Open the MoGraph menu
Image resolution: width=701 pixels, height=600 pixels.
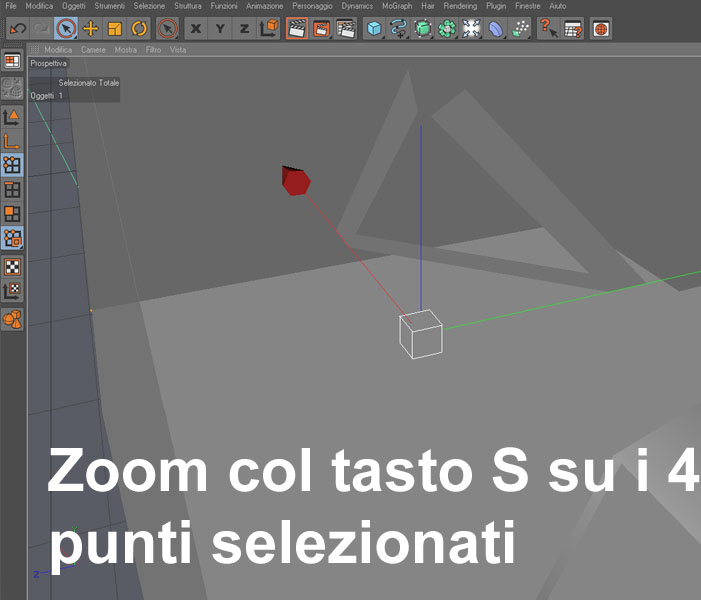(x=397, y=6)
